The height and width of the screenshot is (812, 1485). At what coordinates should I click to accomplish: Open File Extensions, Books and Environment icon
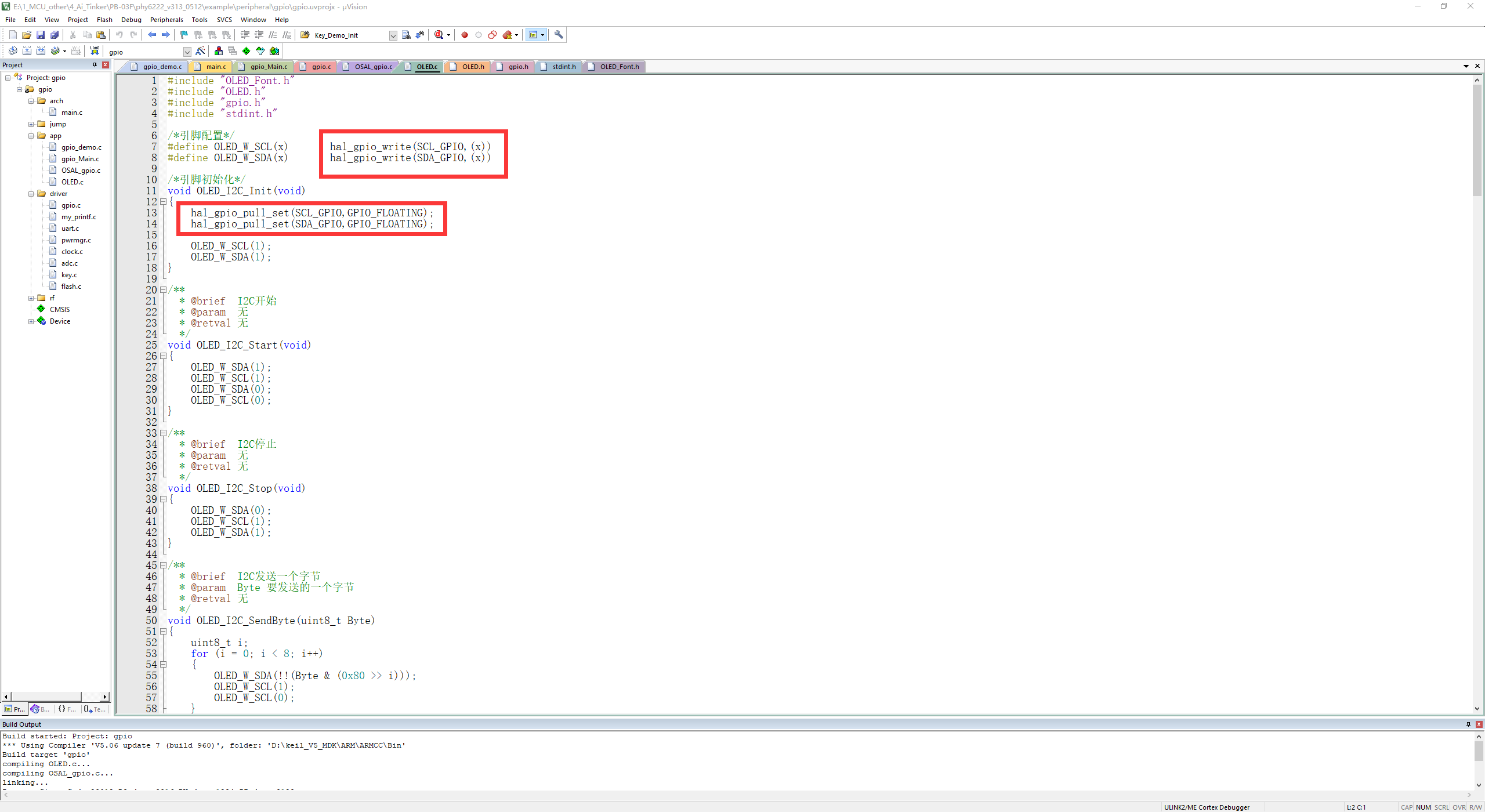(x=219, y=51)
